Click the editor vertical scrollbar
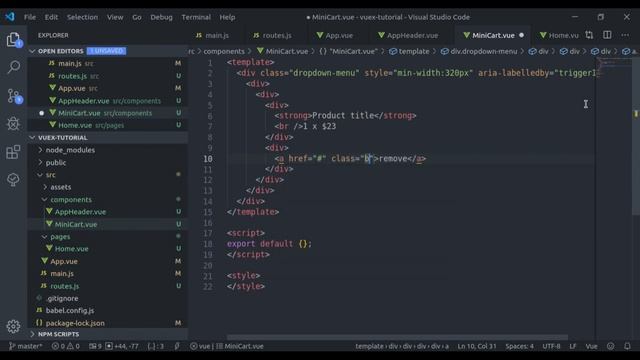 [636, 137]
